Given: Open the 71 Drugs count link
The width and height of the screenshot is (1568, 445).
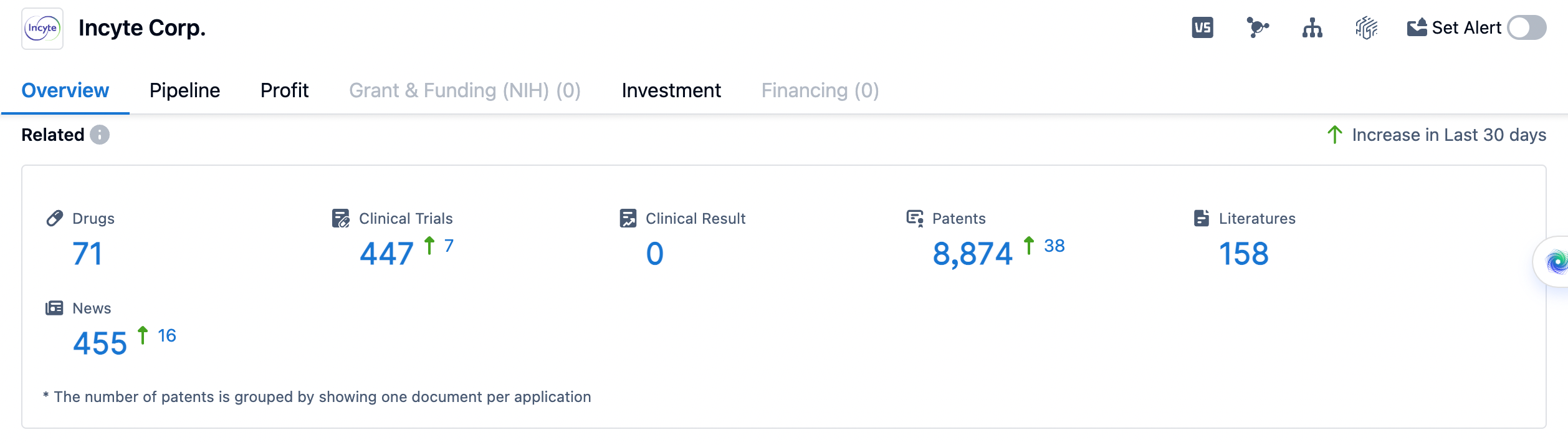Looking at the screenshot, I should tap(87, 254).
